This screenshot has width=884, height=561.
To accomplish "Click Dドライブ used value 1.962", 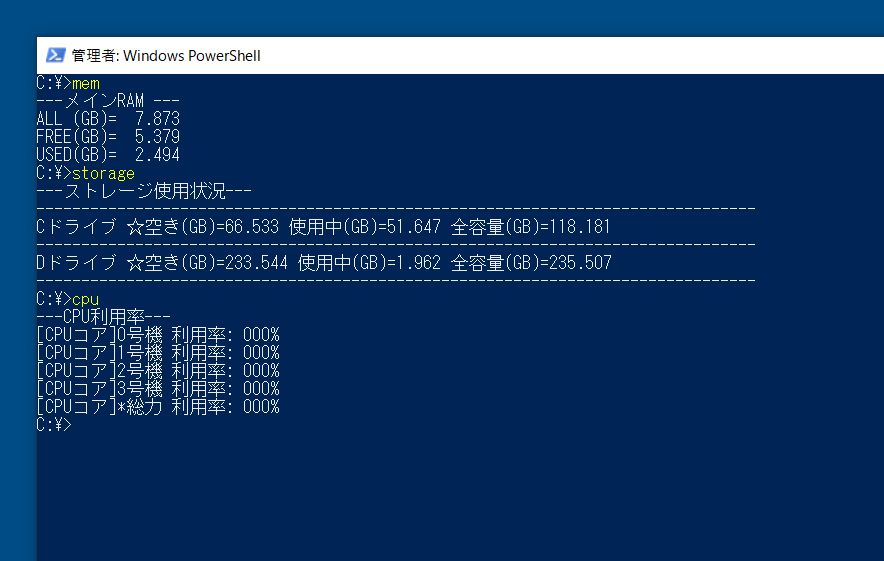I will [418, 263].
